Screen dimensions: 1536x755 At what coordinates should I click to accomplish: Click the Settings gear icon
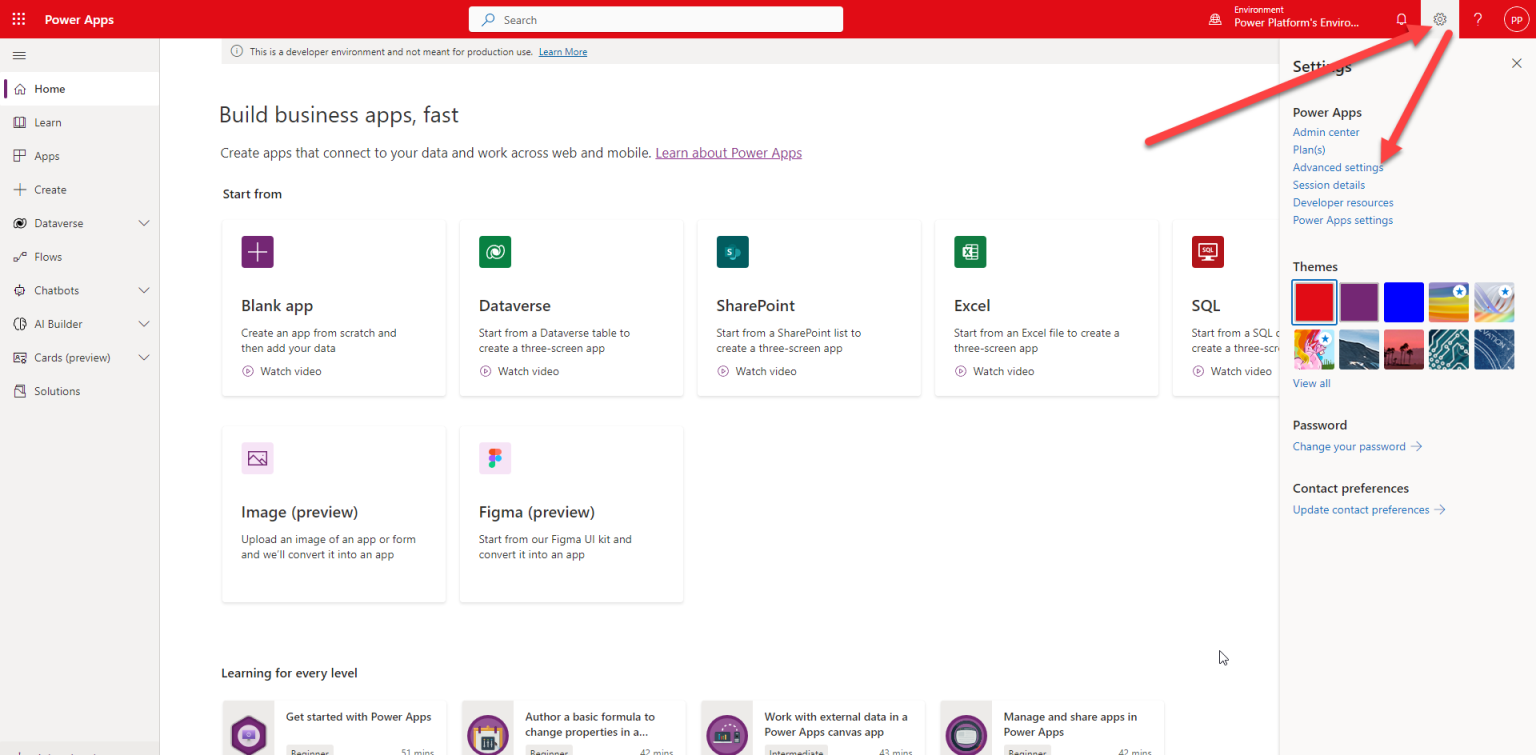point(1440,19)
